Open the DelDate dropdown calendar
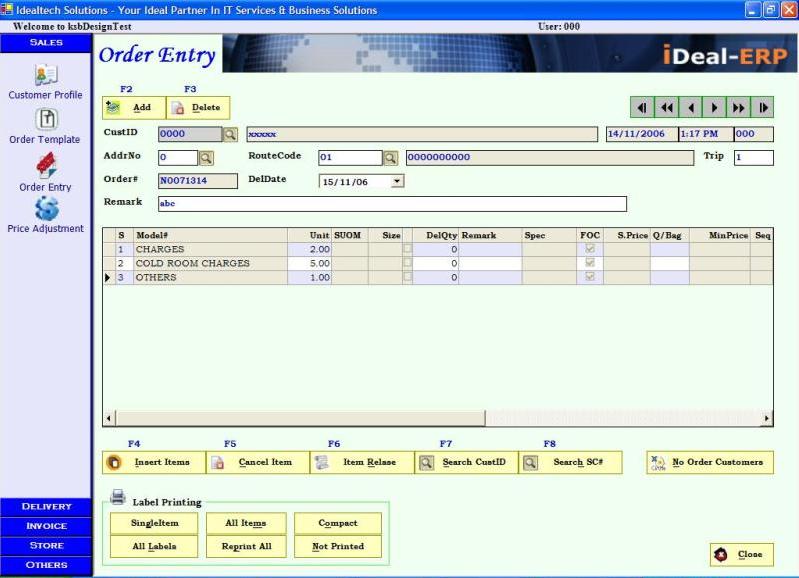This screenshot has width=799, height=578. (397, 181)
